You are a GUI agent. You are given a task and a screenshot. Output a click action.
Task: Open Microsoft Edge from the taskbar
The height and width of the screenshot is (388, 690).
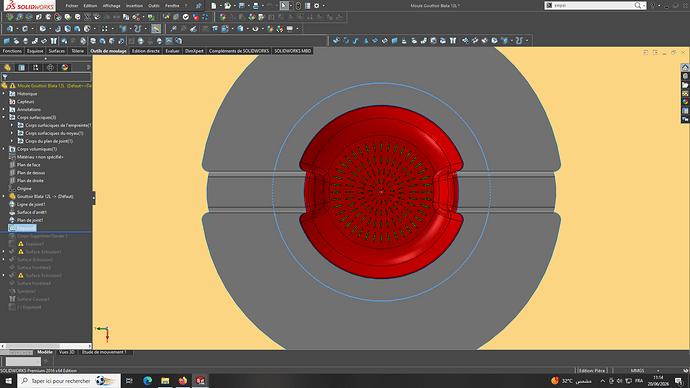pyautogui.click(x=147, y=381)
